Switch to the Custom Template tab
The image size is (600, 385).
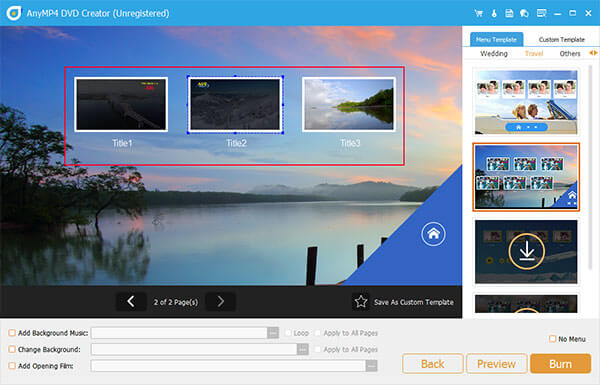pos(561,39)
